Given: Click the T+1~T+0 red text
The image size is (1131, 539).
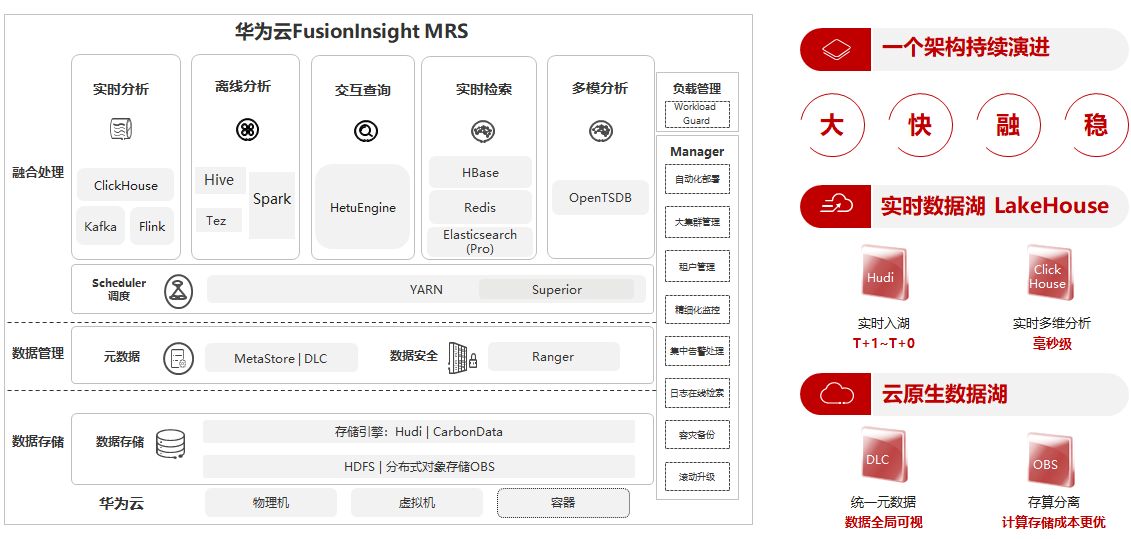Looking at the screenshot, I should coord(884,343).
